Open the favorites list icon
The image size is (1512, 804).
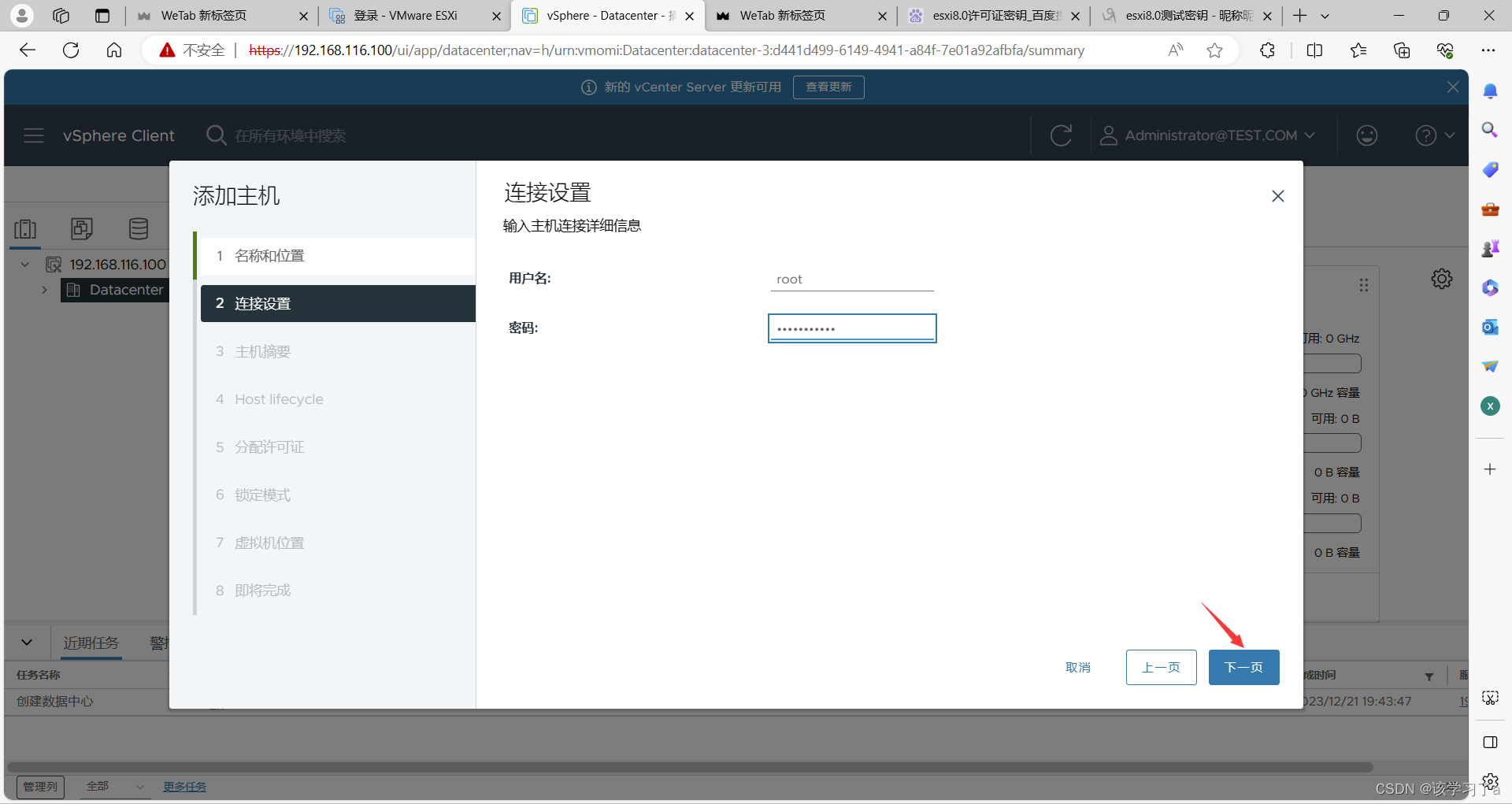pos(1358,50)
